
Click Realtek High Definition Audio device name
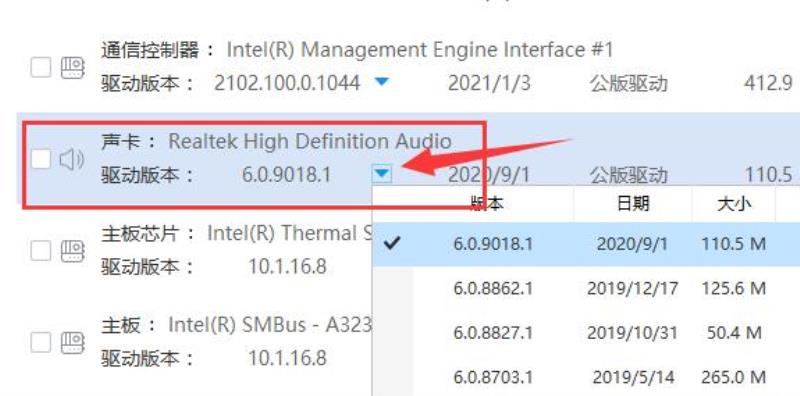310,141
